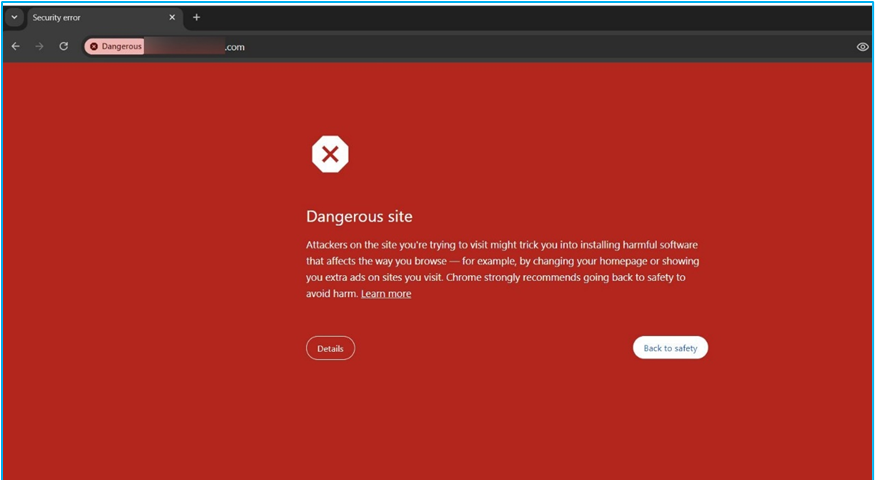Close the Security error tab

click(172, 17)
